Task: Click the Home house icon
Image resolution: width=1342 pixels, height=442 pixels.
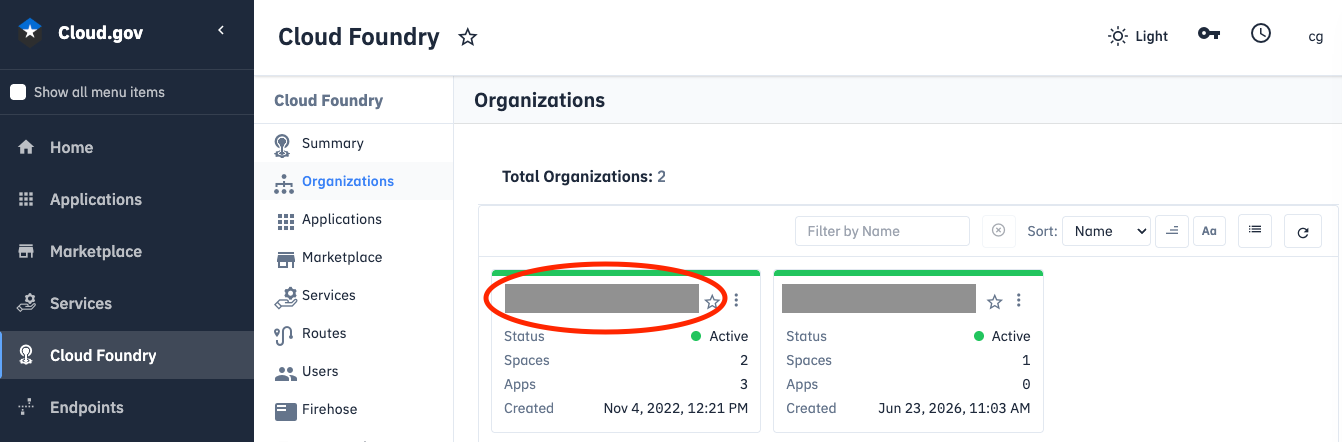Action: point(27,147)
